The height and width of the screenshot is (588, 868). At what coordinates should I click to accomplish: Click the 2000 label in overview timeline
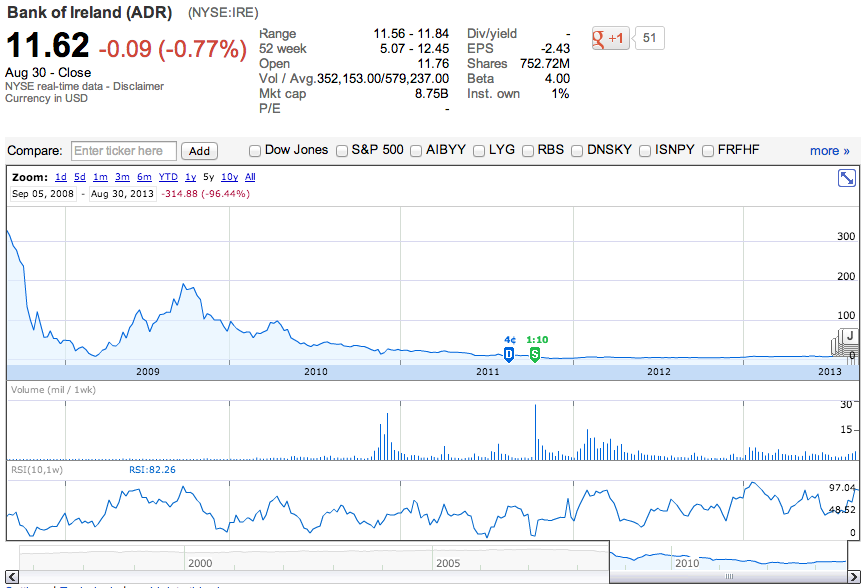200,563
